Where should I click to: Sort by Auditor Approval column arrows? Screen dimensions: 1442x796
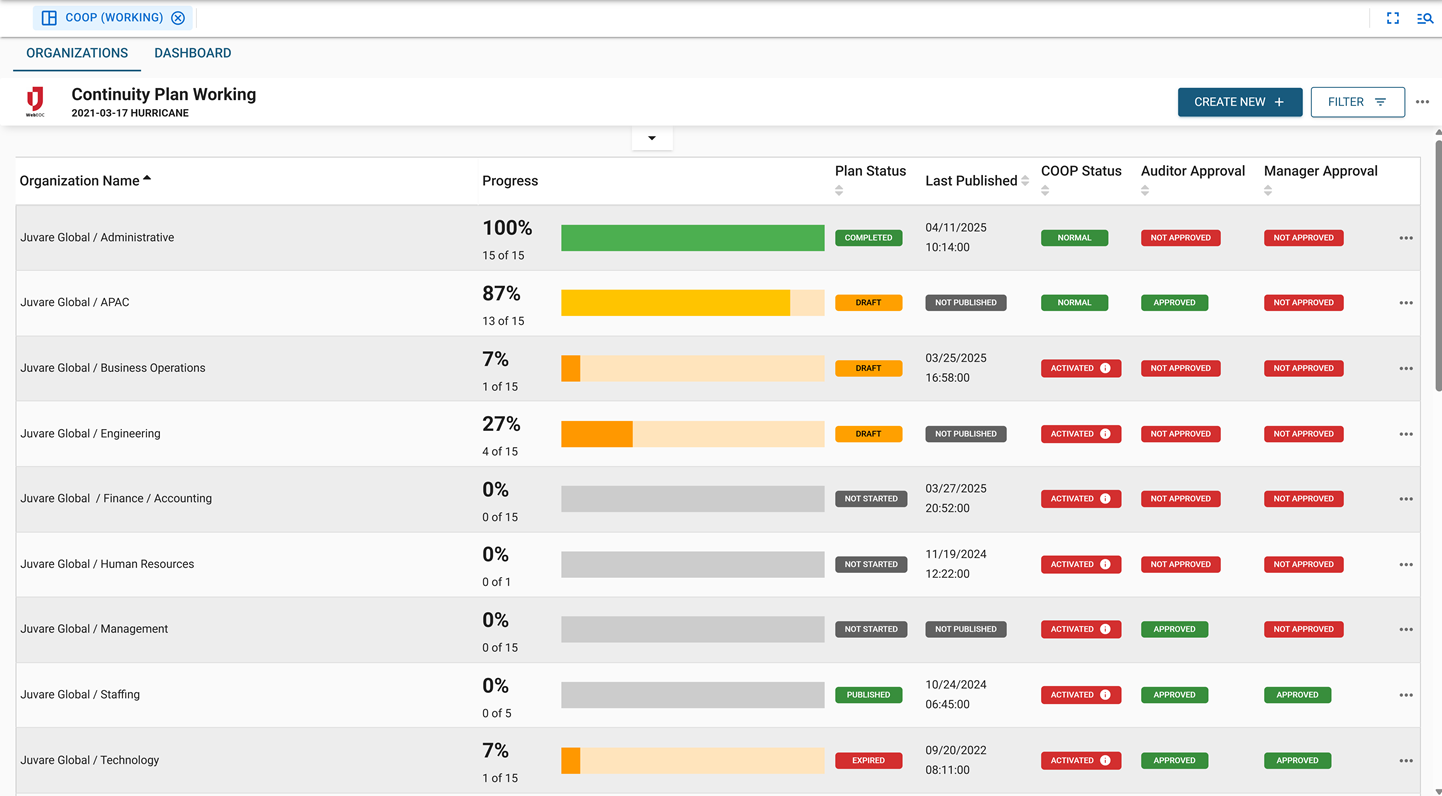(1145, 190)
